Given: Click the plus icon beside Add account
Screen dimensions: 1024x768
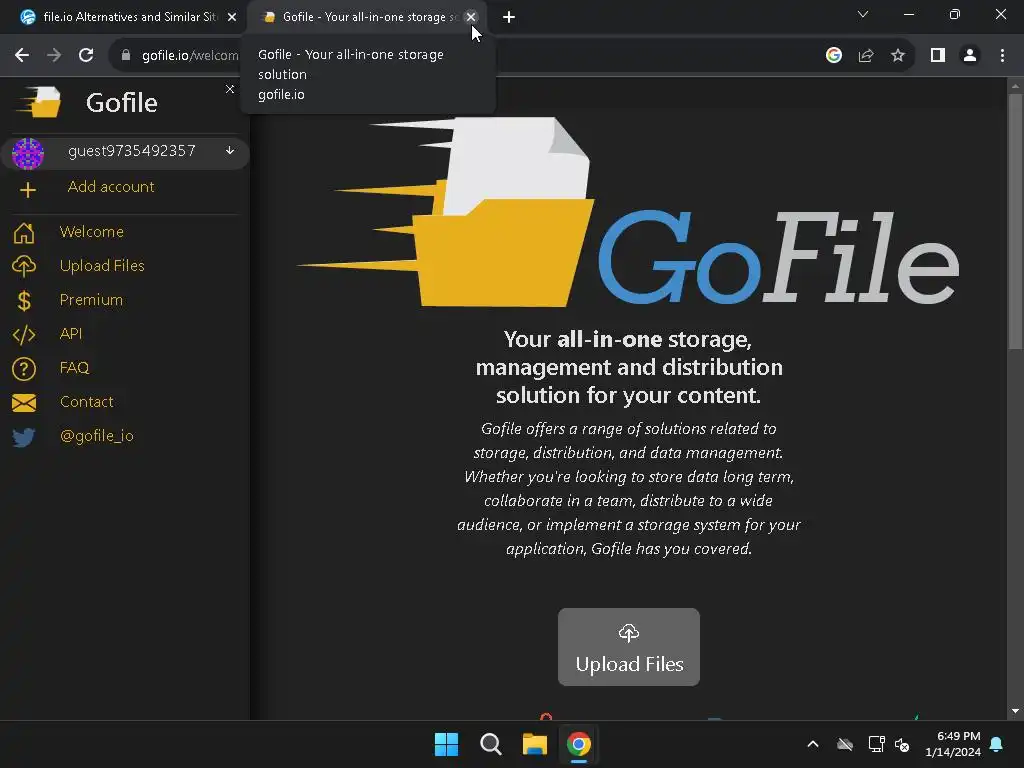Looking at the screenshot, I should click(x=27, y=190).
